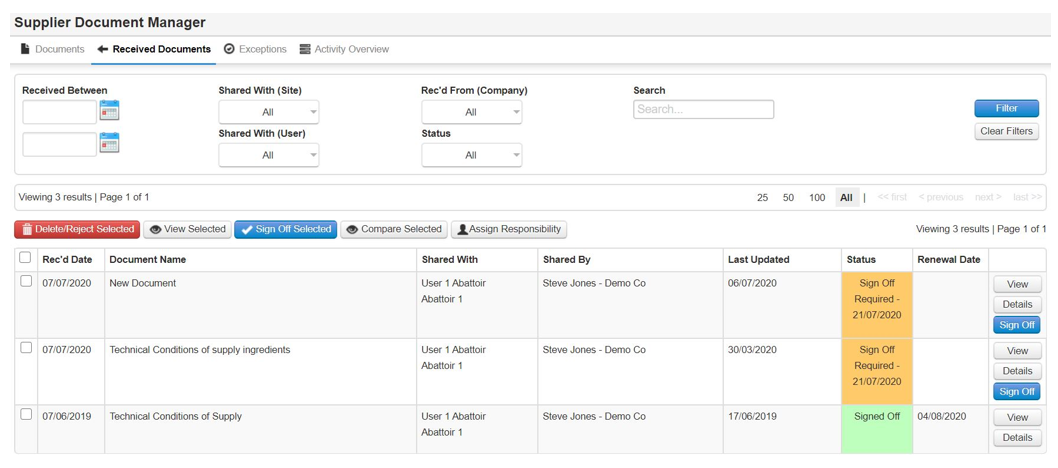Show 50 results per page
The image size is (1058, 468).
coord(788,198)
